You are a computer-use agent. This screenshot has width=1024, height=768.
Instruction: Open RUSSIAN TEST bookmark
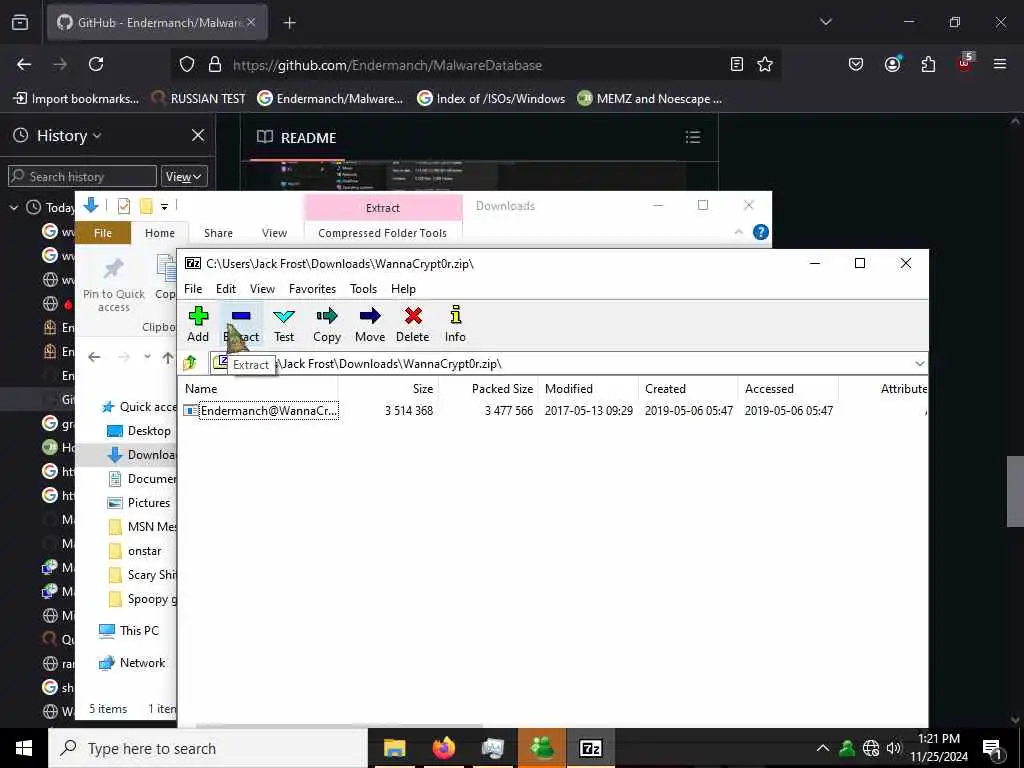tap(199, 99)
